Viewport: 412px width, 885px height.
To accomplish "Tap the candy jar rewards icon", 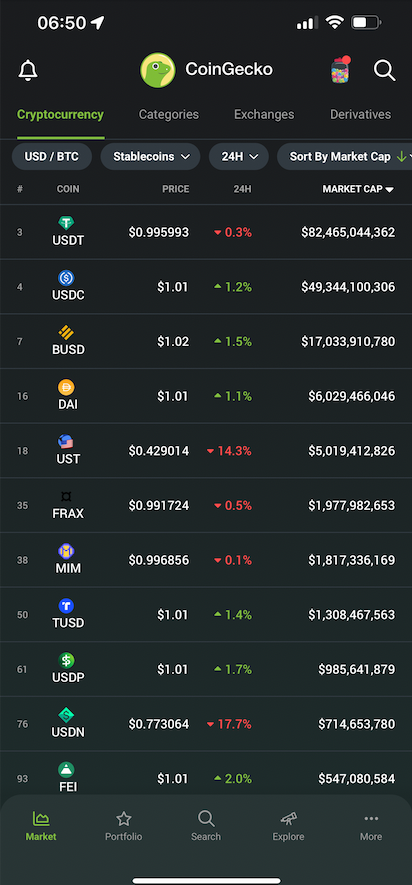I will click(x=340, y=71).
